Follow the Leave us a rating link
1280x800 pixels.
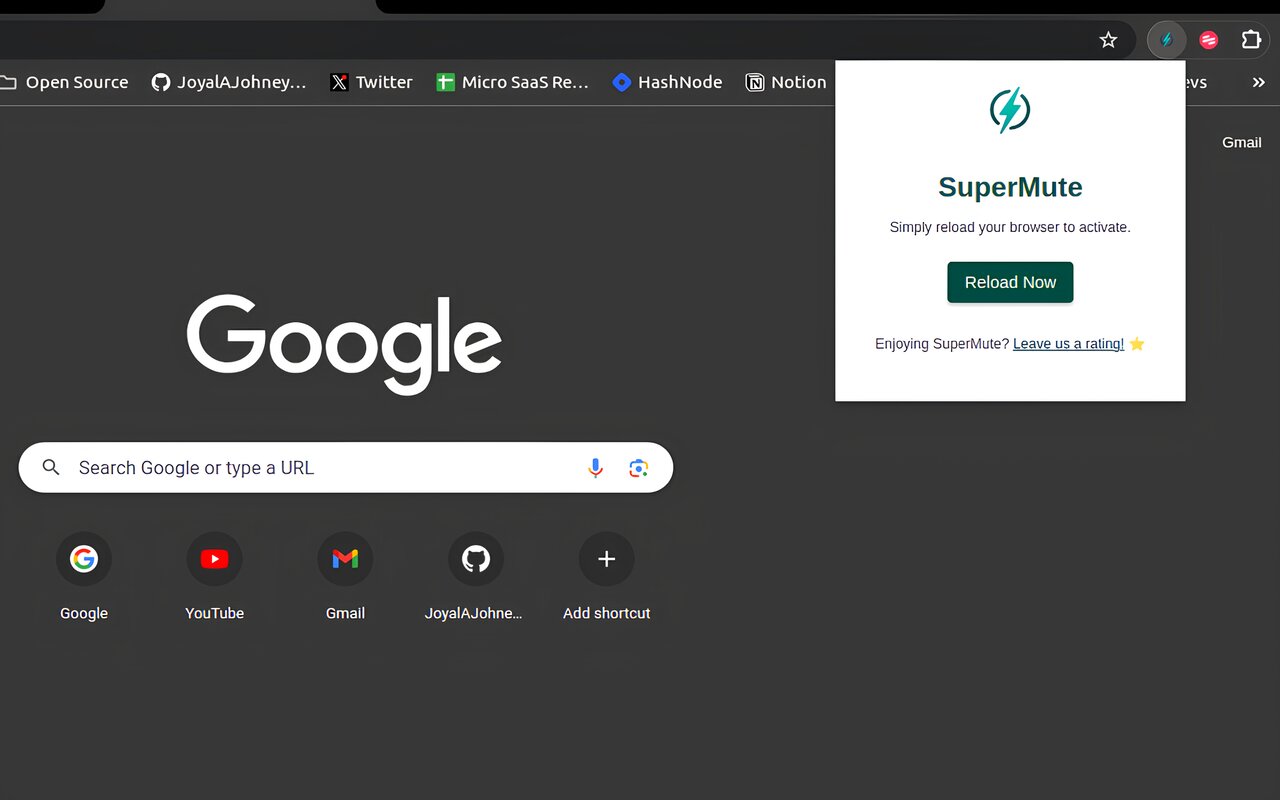click(x=1068, y=344)
